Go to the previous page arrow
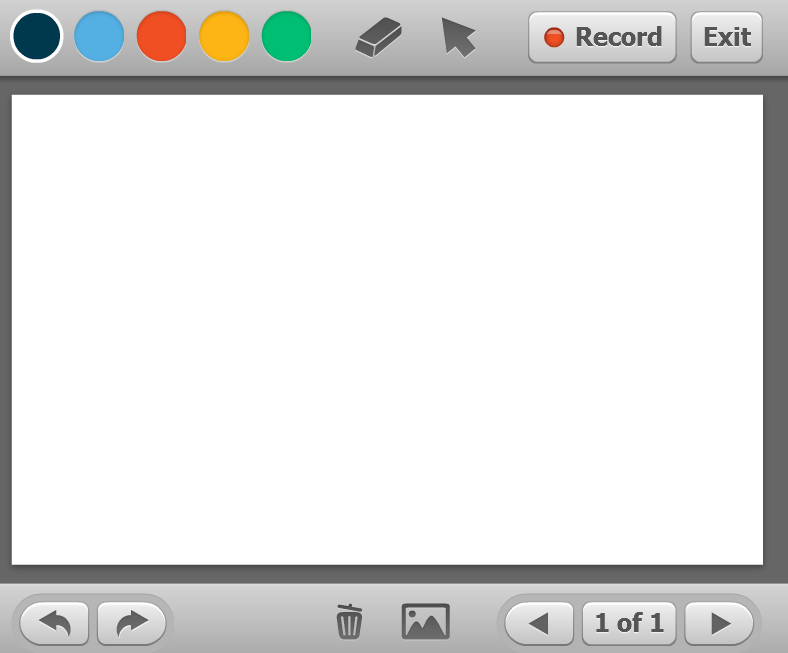 (539, 623)
